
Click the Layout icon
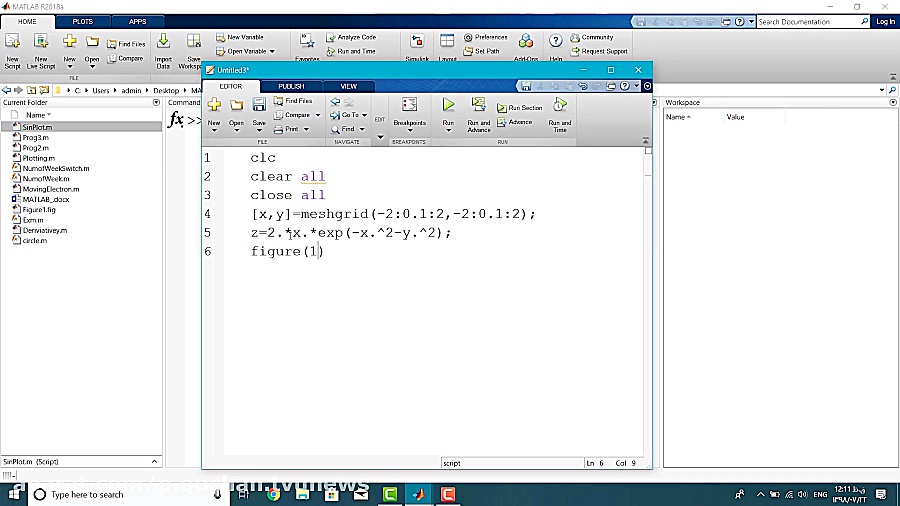[447, 41]
